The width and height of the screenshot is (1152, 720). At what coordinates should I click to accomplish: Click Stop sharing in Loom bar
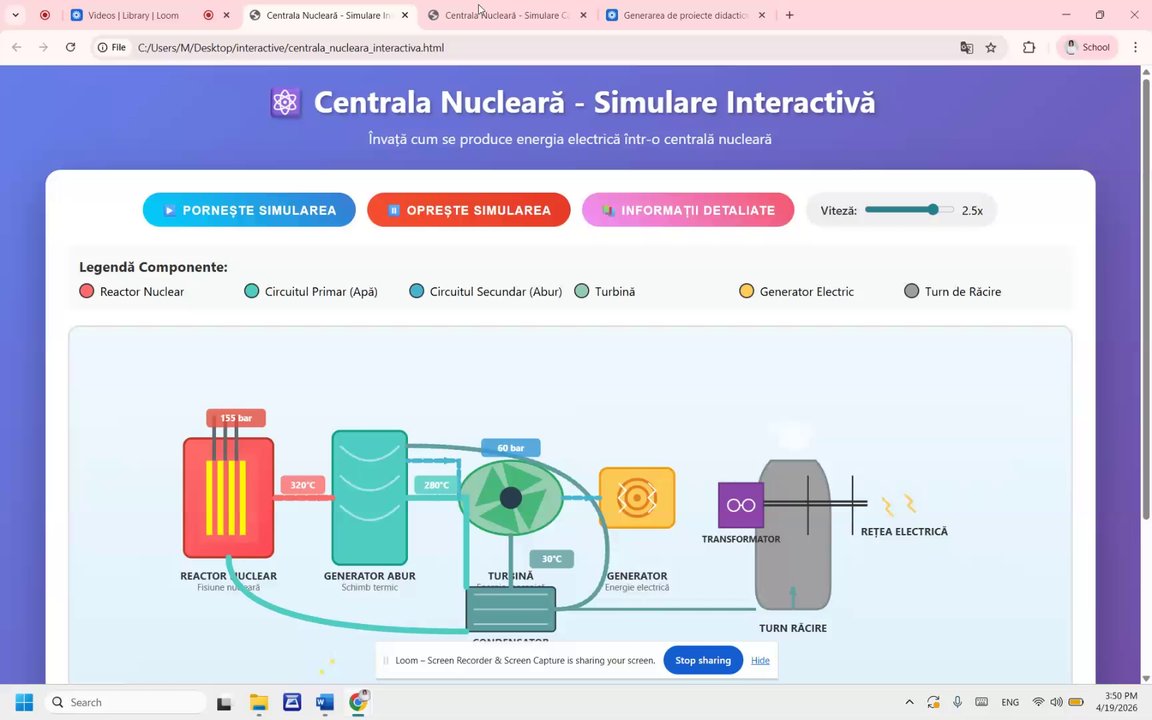[x=703, y=660]
